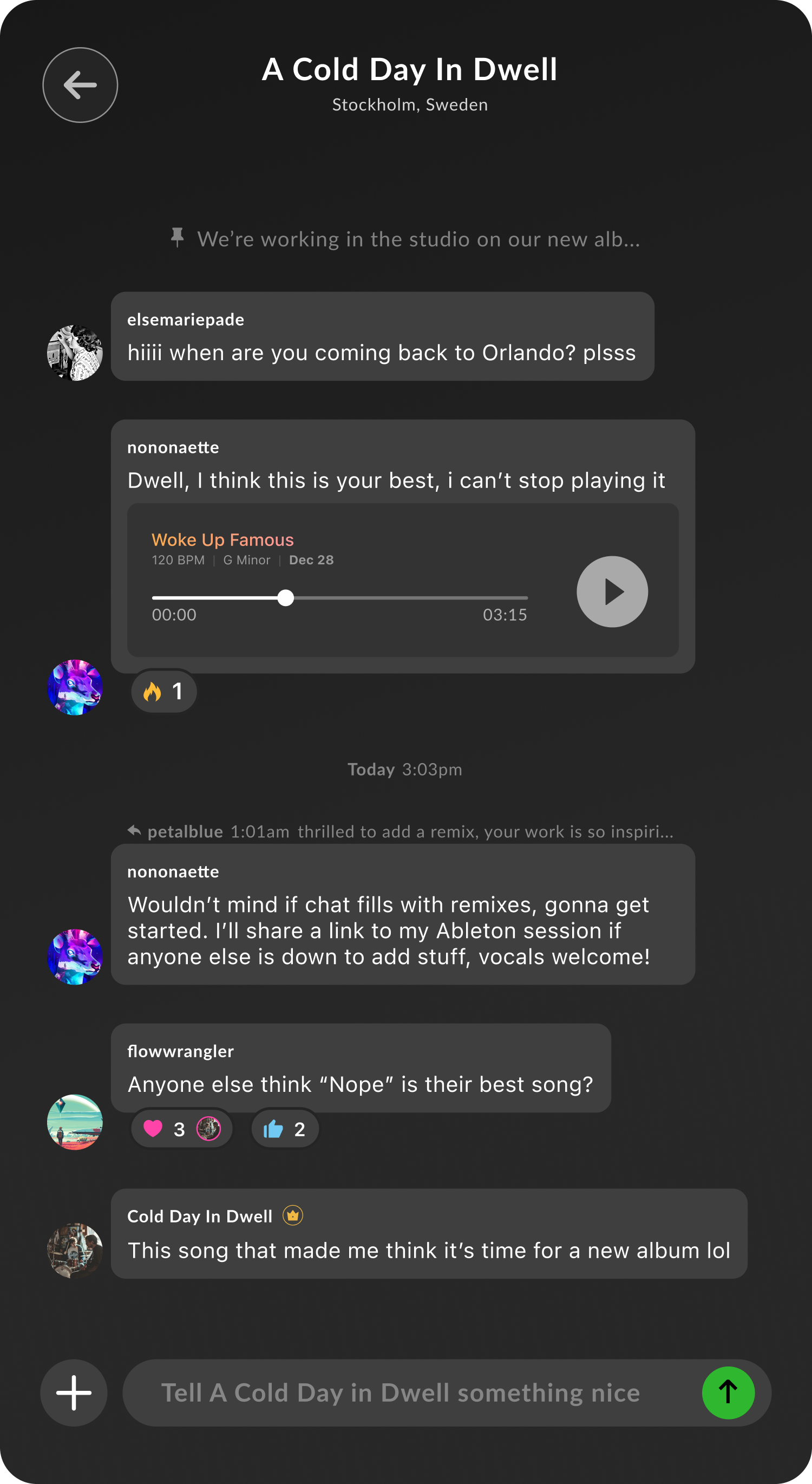This screenshot has height=1484, width=812.
Task: Play the Woke Up Famous track
Action: [x=612, y=591]
